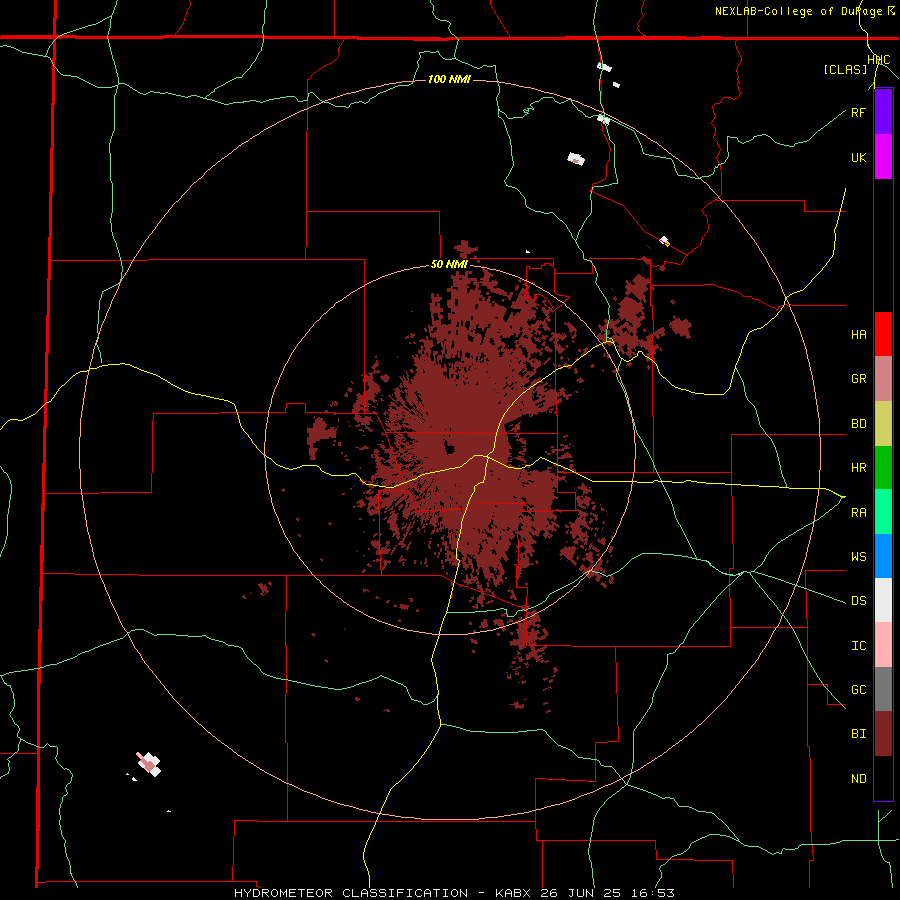Click the 'GR' legend label
The height and width of the screenshot is (900, 900).
coord(858,379)
